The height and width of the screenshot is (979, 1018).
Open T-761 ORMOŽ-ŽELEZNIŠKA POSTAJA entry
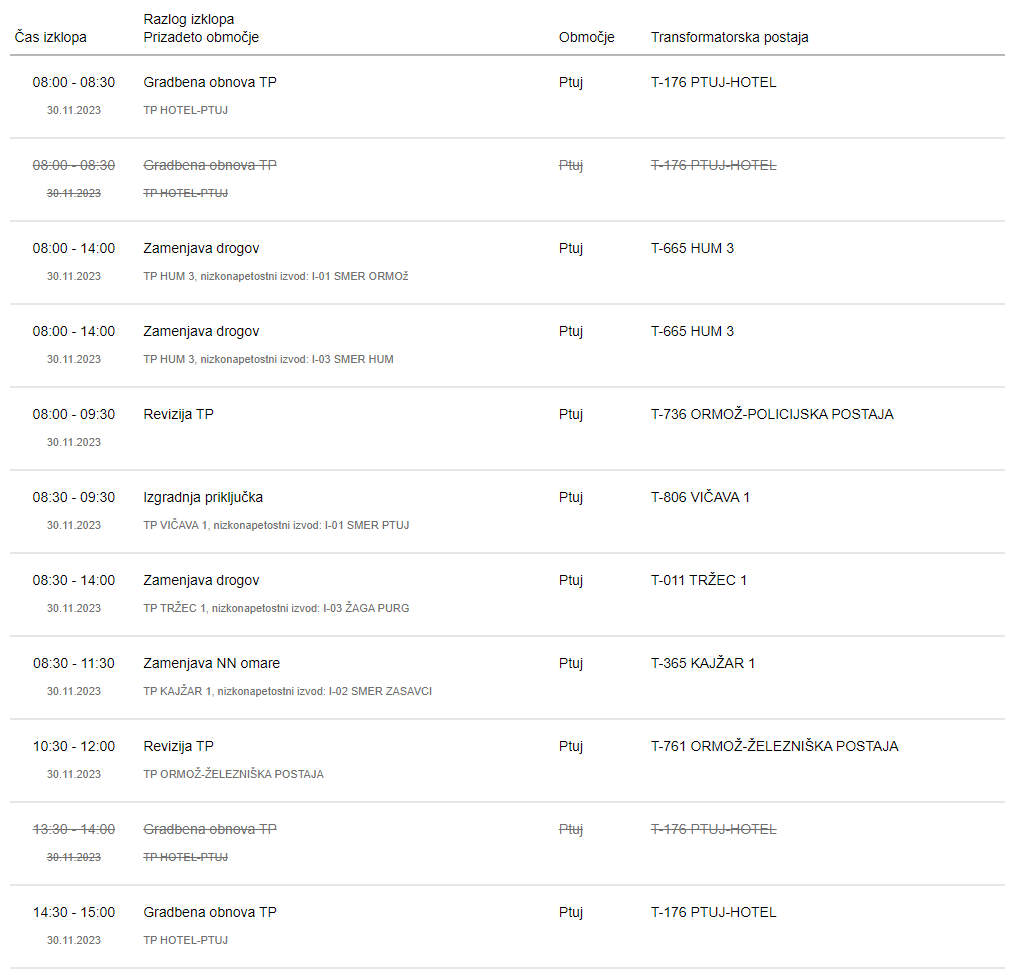[x=775, y=747]
